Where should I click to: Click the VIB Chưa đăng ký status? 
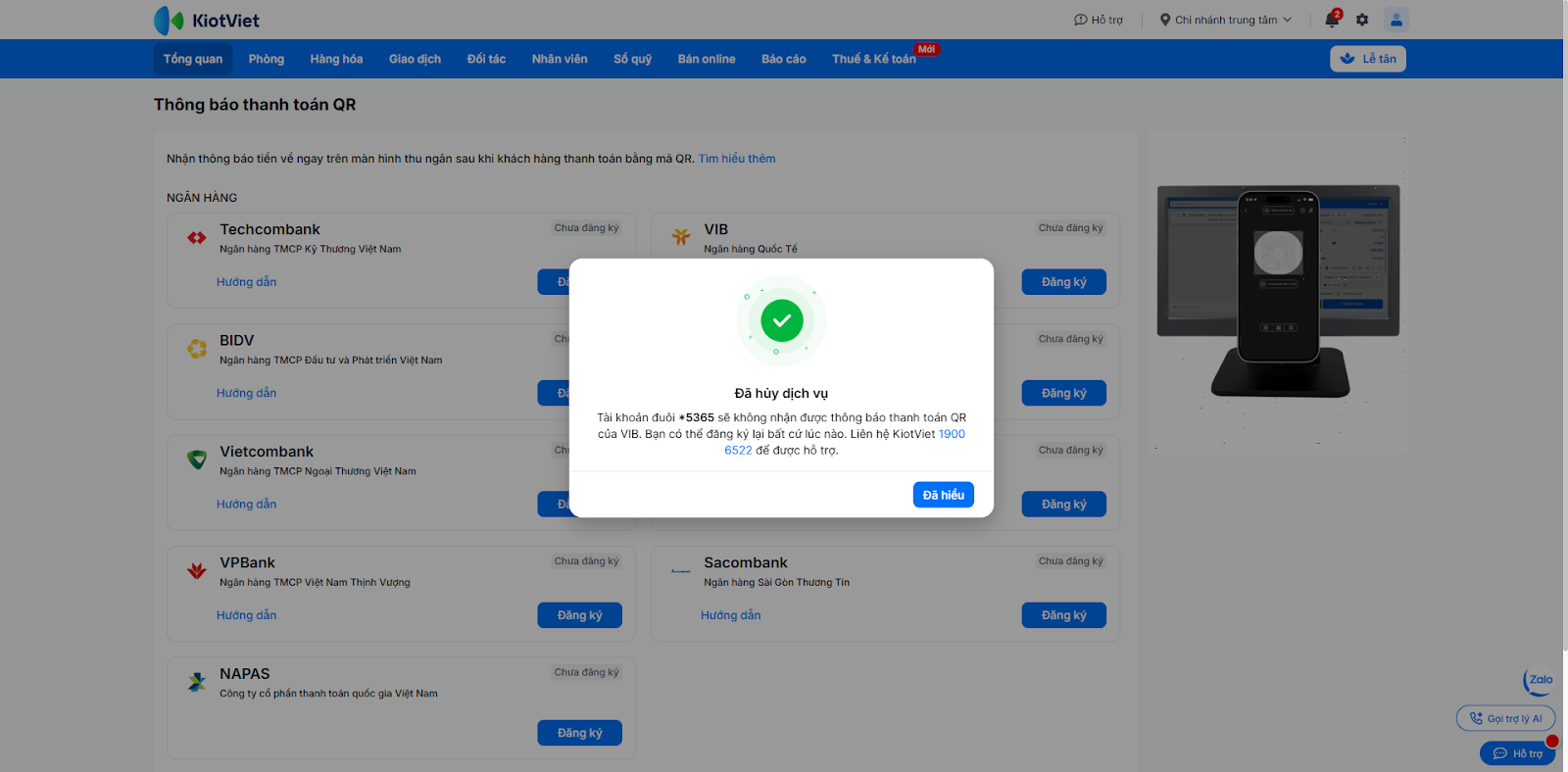point(1071,228)
